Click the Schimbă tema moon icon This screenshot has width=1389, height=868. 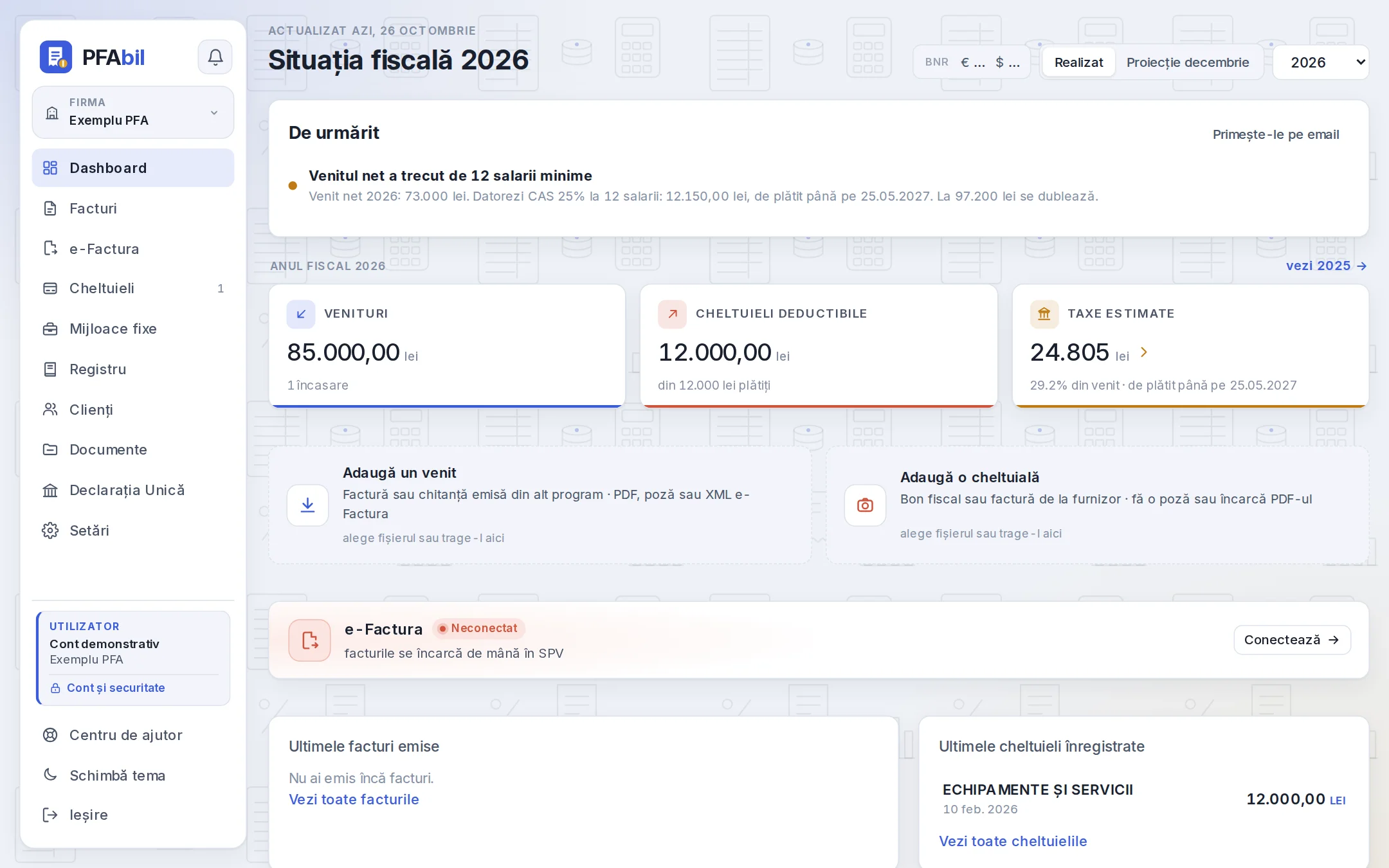(x=50, y=775)
